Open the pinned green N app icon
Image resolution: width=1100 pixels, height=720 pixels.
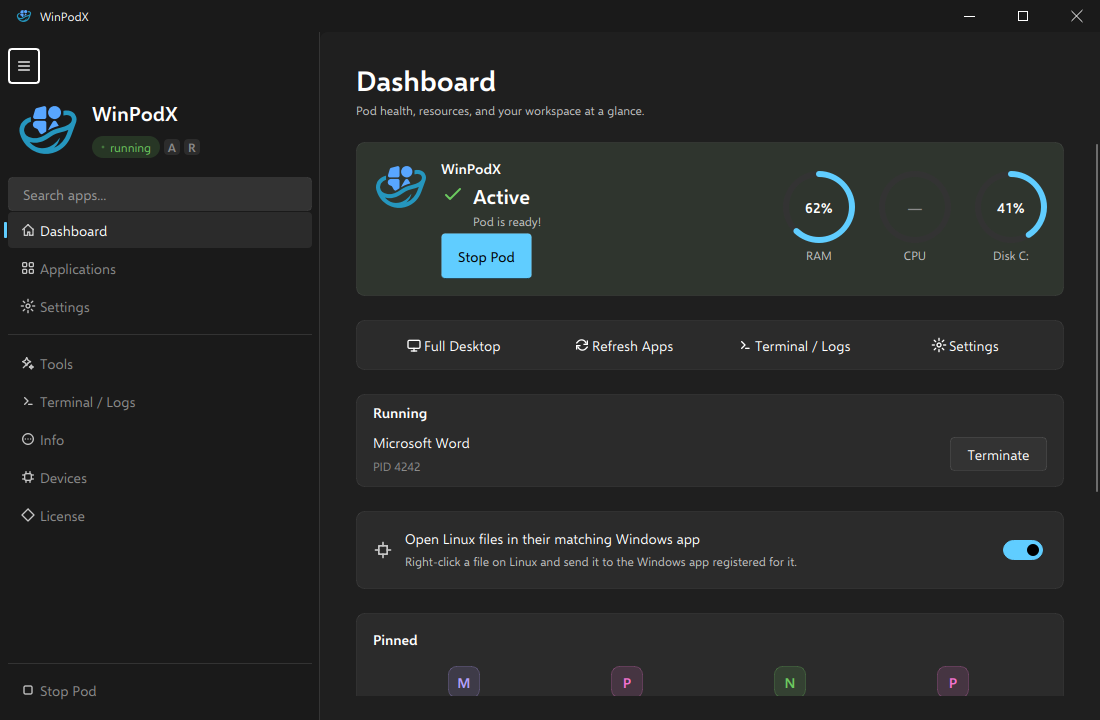point(790,681)
